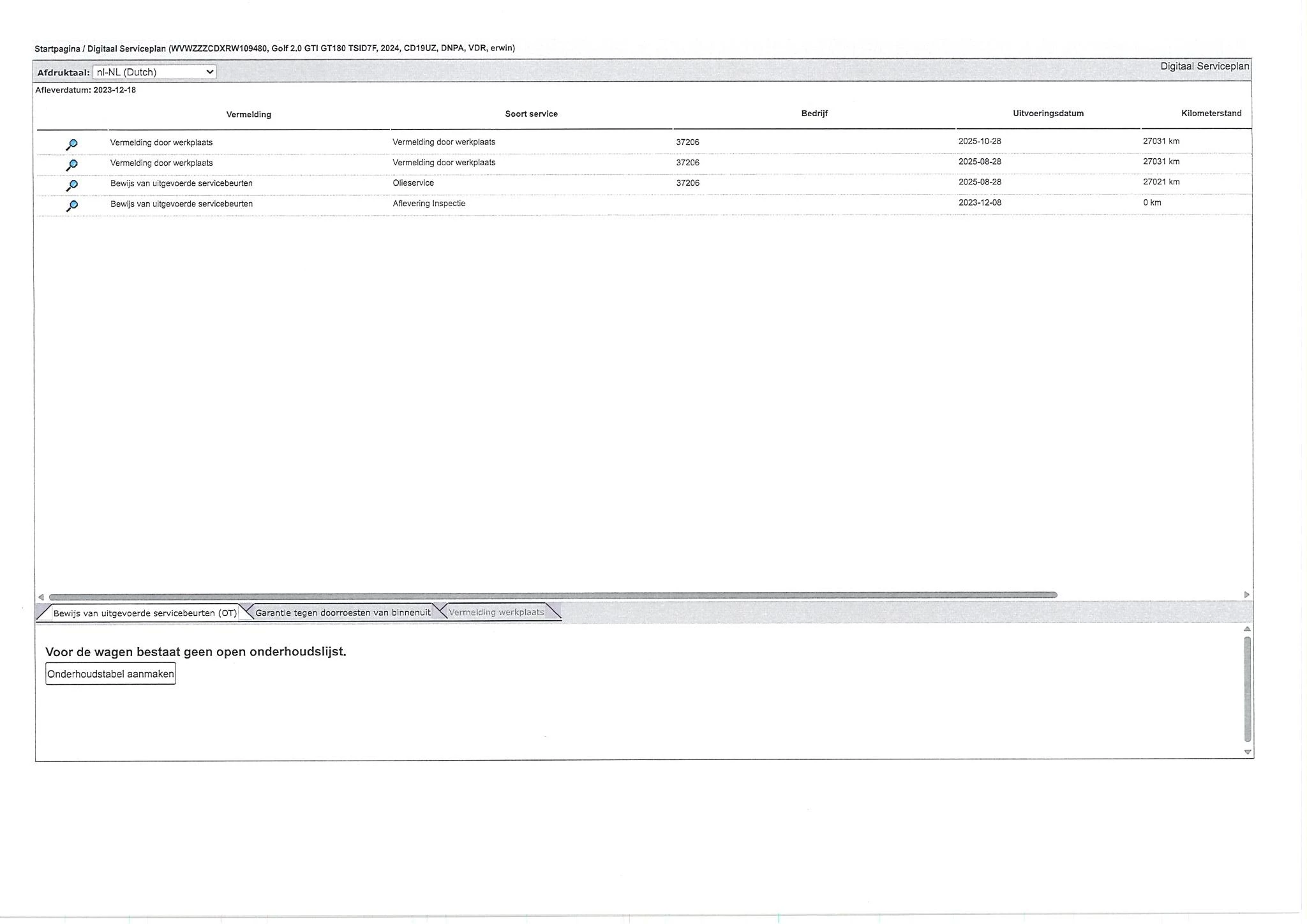
Task: Click Startpagina breadcrumb link
Action: coord(57,48)
